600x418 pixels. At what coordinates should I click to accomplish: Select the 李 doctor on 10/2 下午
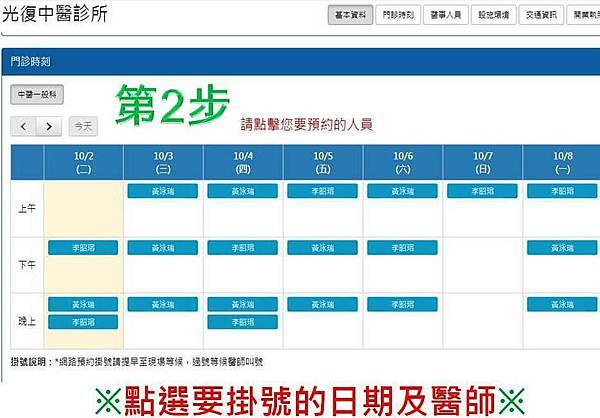click(x=83, y=248)
